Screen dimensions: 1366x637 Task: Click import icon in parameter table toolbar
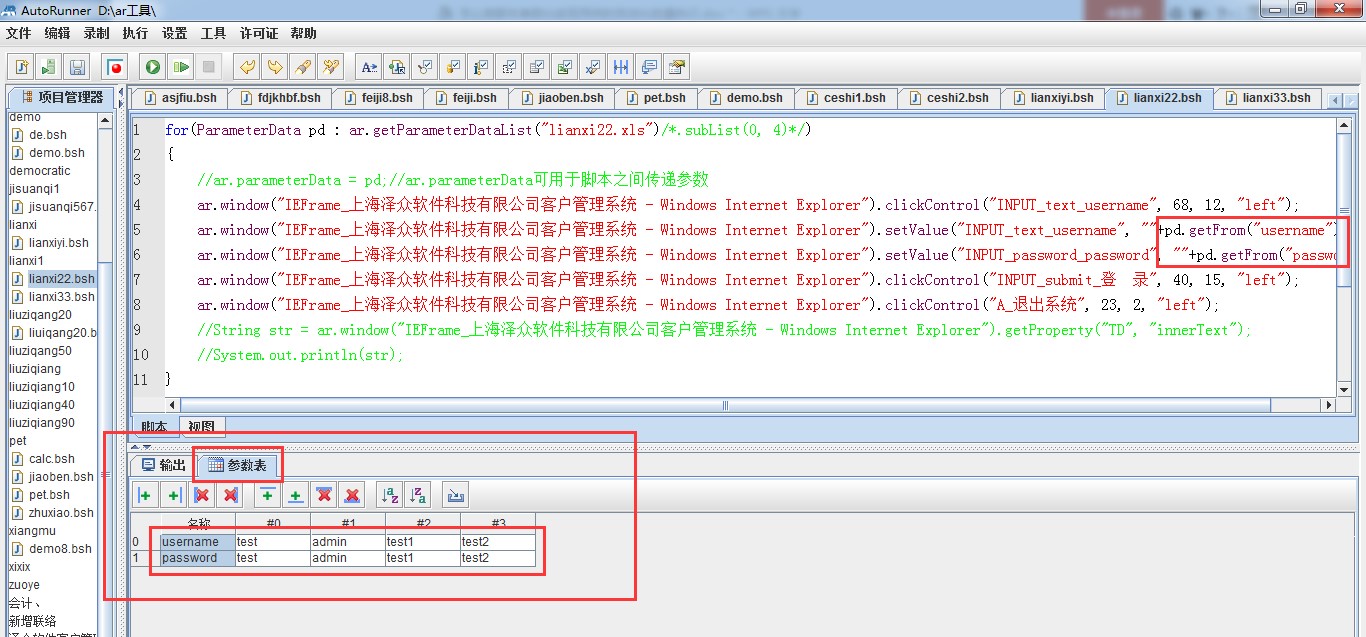click(x=455, y=495)
